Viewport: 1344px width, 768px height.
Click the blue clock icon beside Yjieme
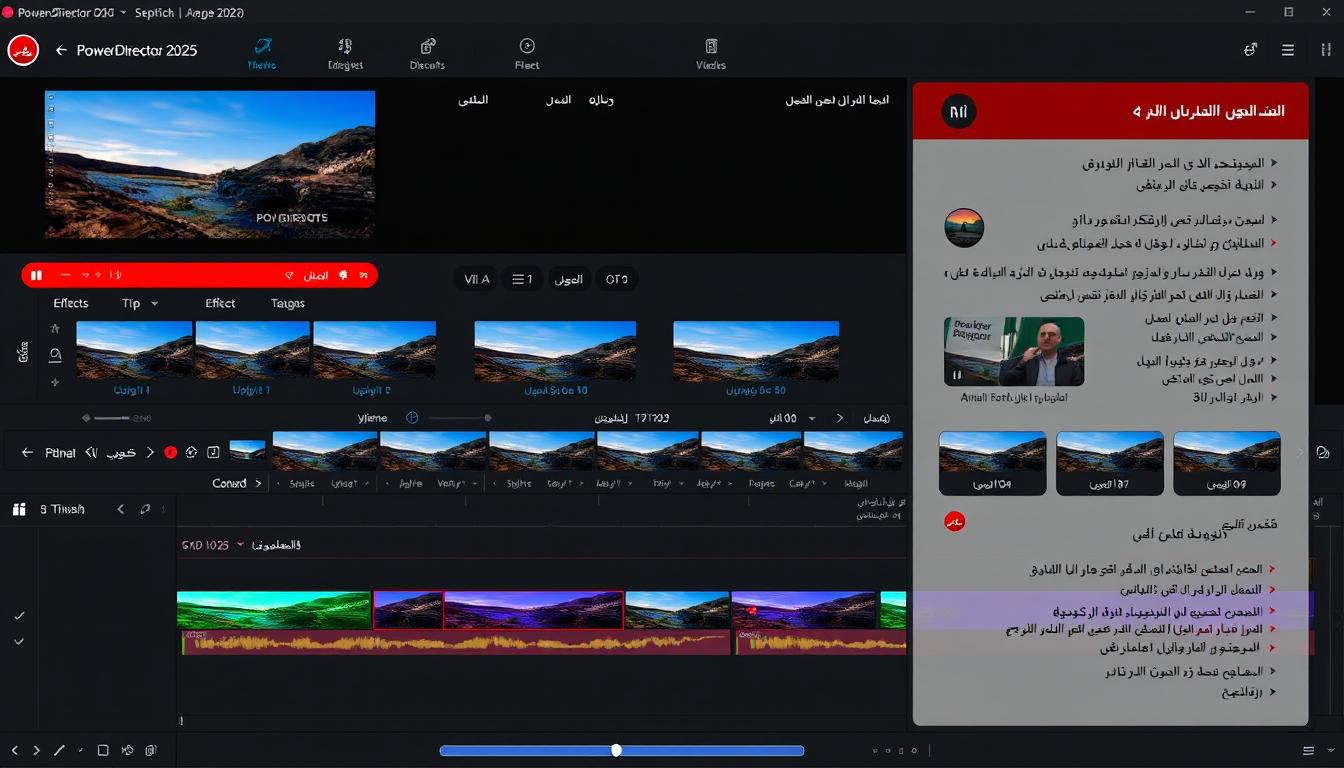412,418
